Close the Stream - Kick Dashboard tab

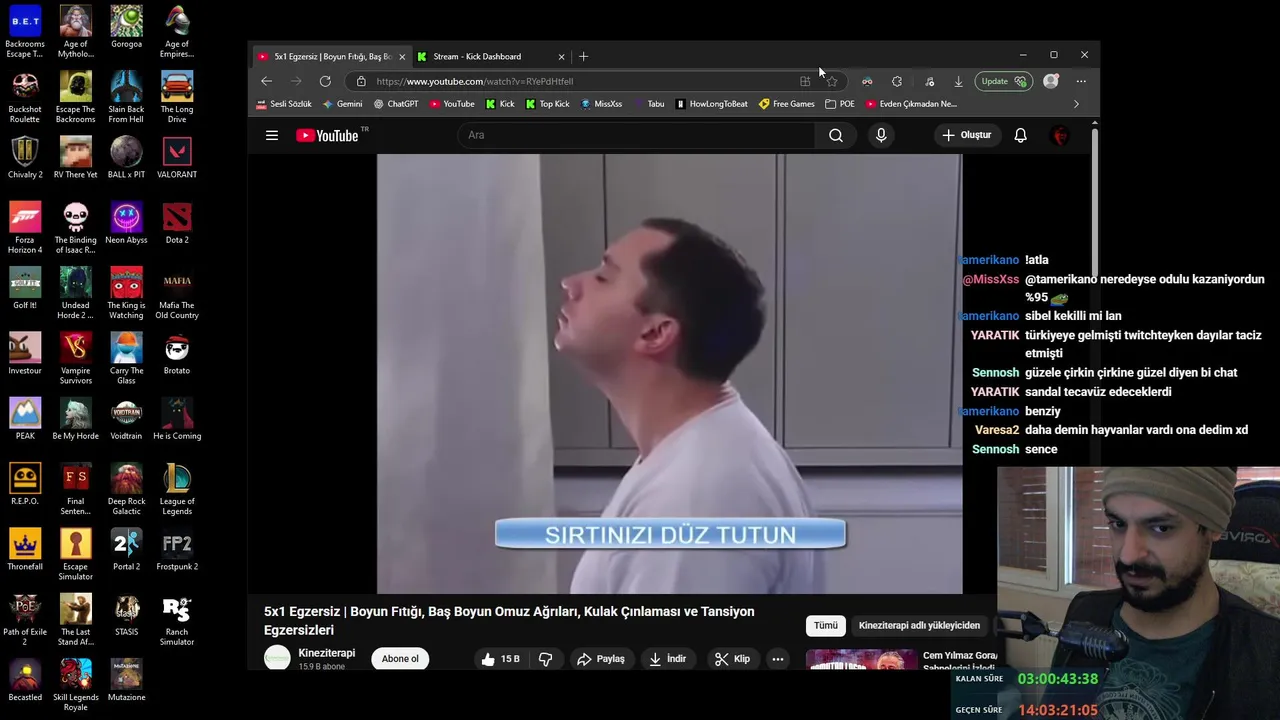click(x=561, y=57)
